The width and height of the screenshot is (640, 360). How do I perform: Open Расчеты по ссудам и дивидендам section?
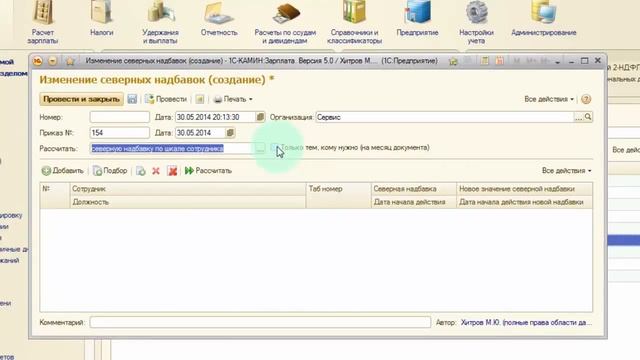coord(285,22)
